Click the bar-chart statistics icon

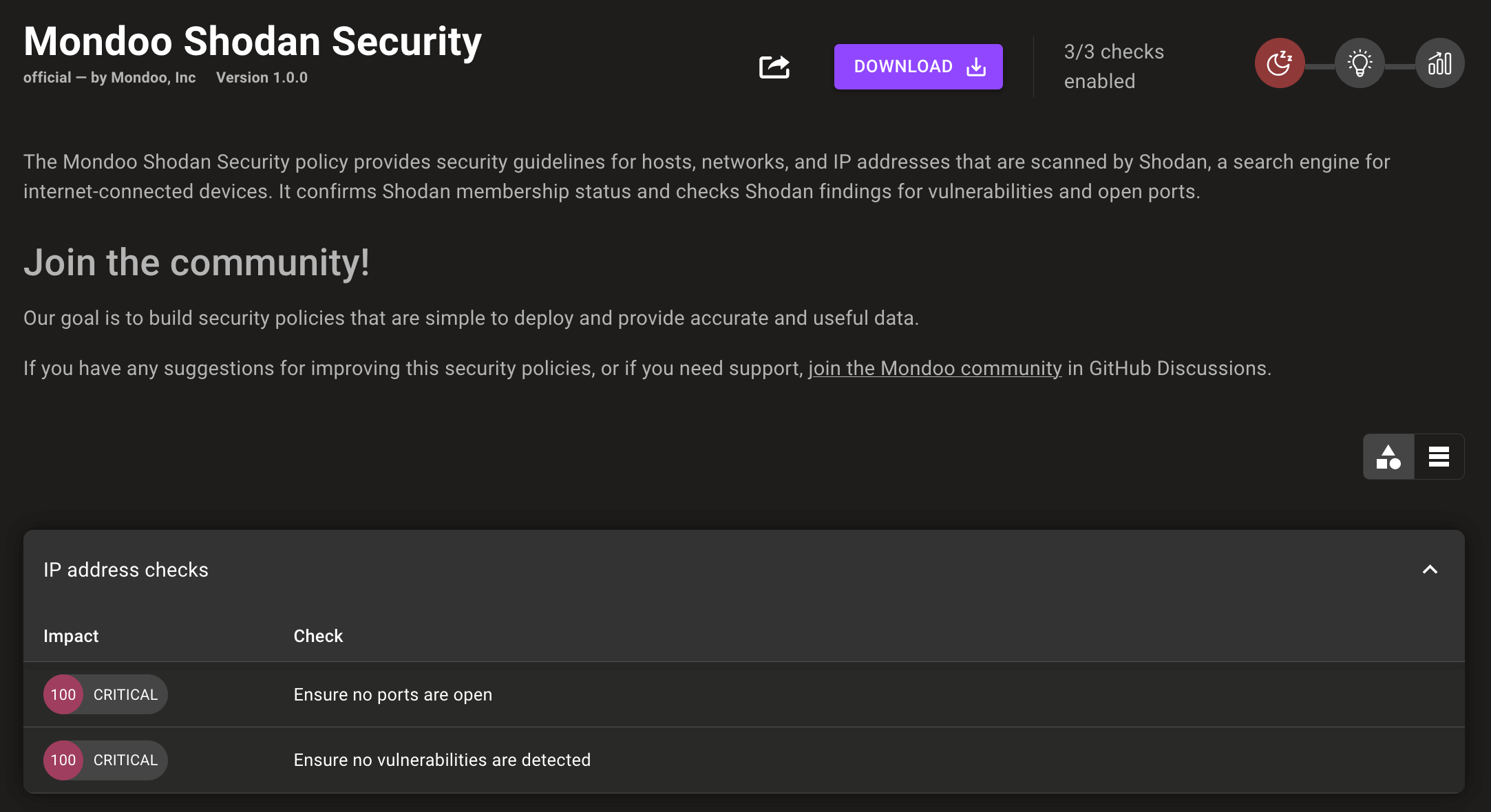[x=1440, y=62]
